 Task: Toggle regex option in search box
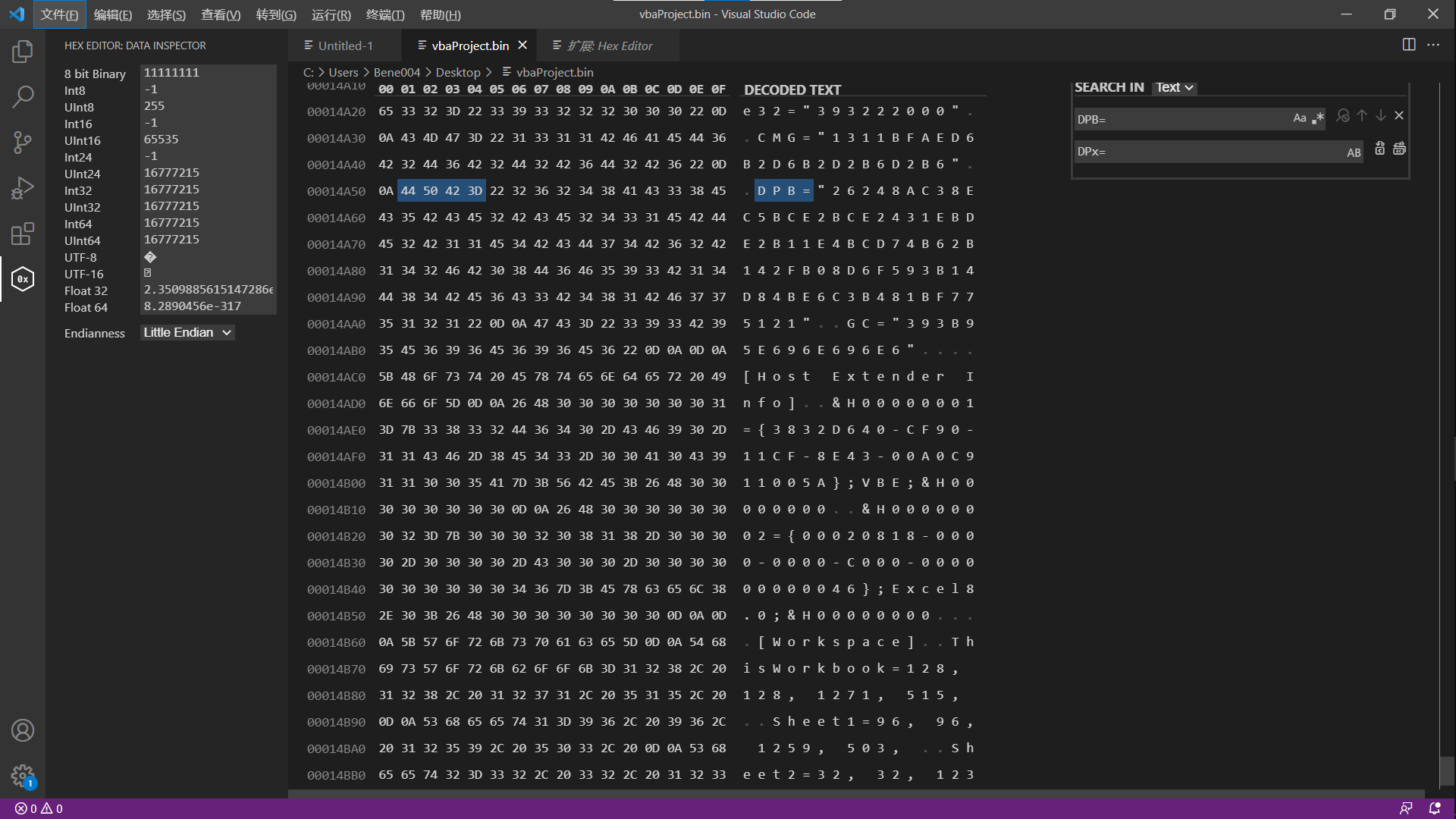1318,118
